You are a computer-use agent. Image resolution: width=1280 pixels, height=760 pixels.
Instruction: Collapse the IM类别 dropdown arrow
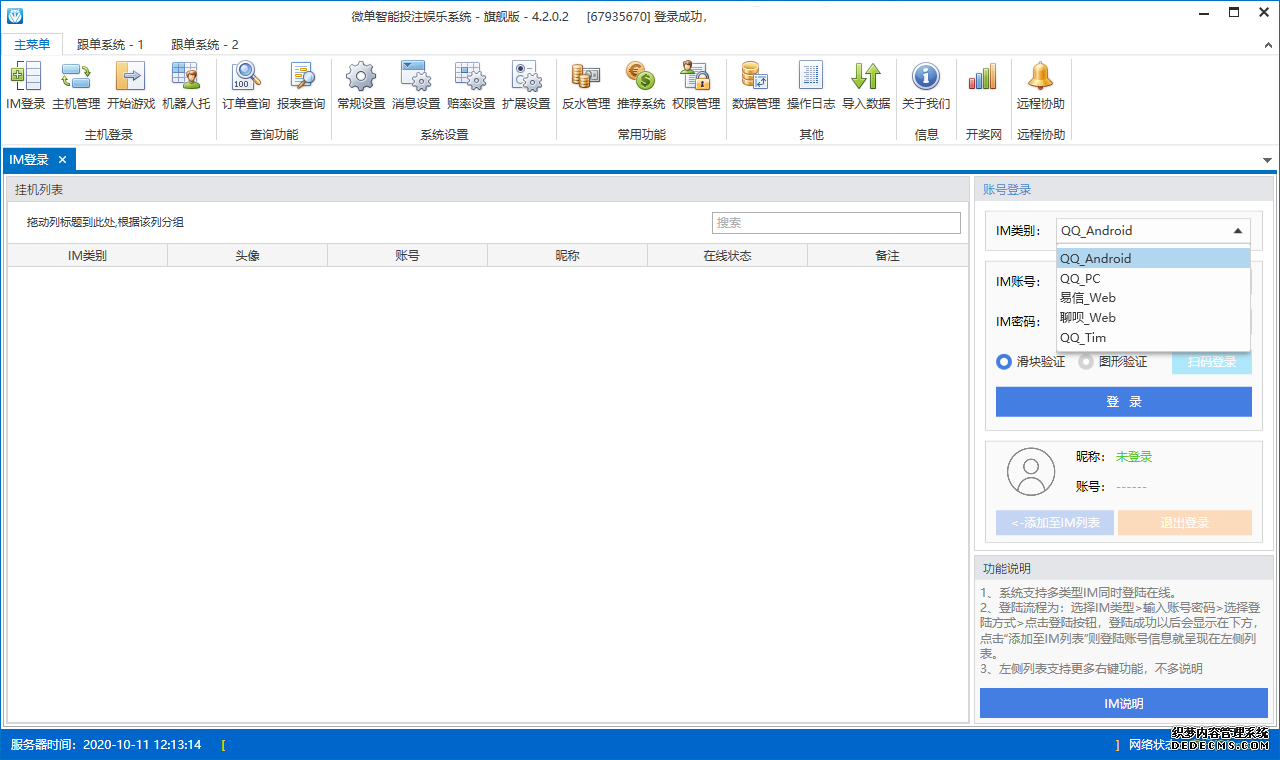(1238, 231)
